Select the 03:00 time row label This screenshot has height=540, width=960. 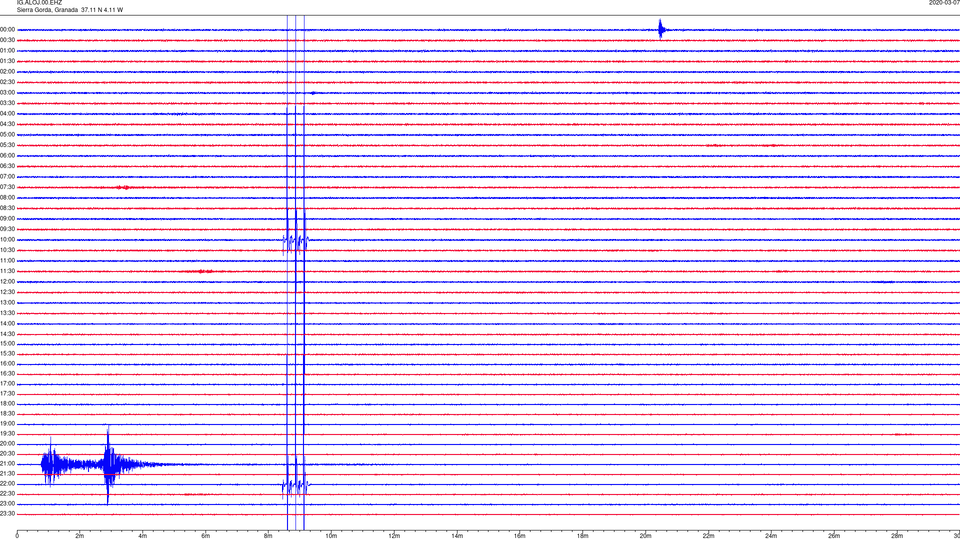(8, 93)
